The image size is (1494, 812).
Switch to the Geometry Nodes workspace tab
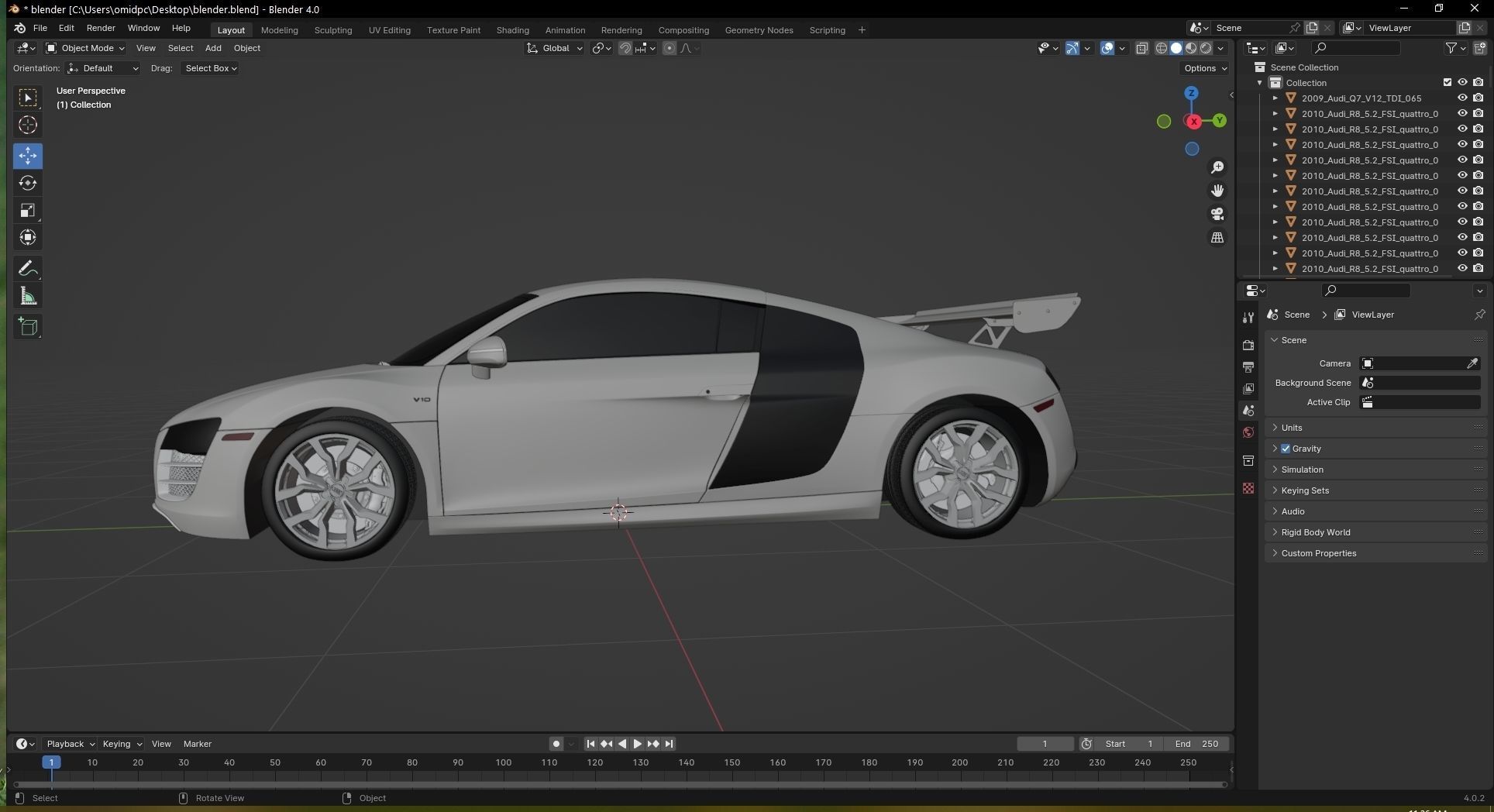point(759,30)
